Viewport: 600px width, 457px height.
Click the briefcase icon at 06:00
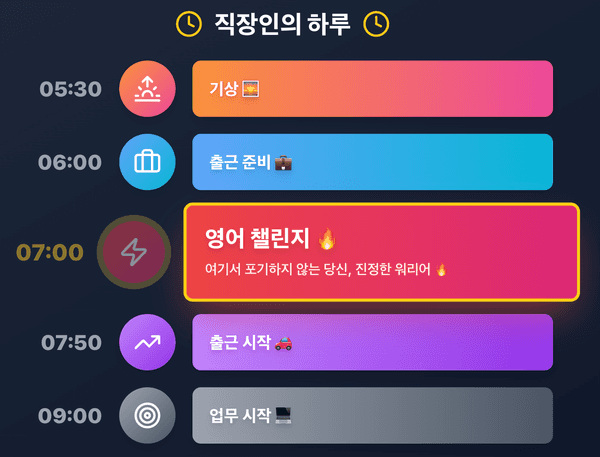coord(147,162)
